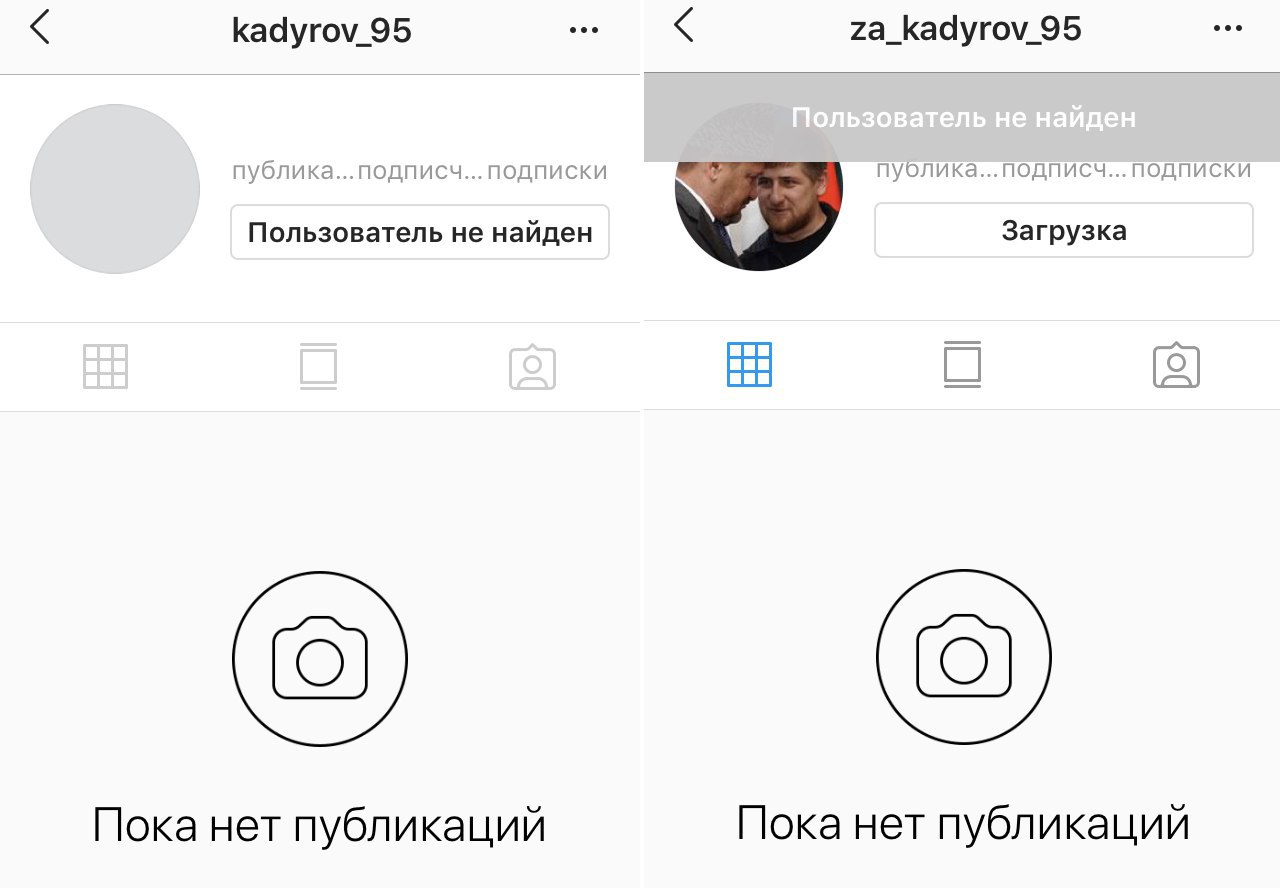Image resolution: width=1280 pixels, height=888 pixels.
Task: Tap the camera icon under kadyrov_95
Action: (320, 659)
